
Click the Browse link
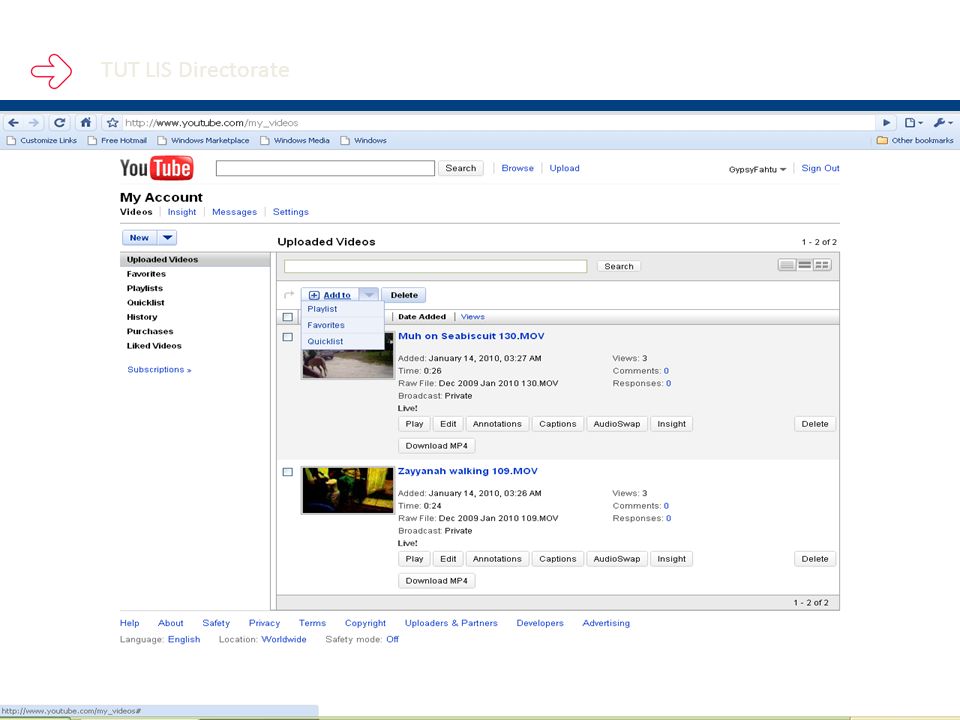click(x=517, y=168)
